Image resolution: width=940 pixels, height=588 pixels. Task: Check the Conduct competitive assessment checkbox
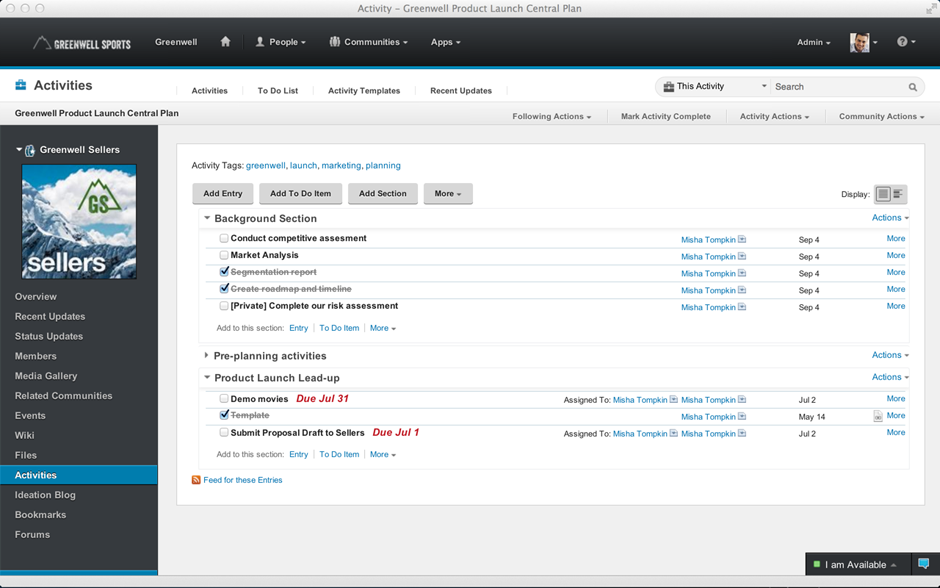224,238
